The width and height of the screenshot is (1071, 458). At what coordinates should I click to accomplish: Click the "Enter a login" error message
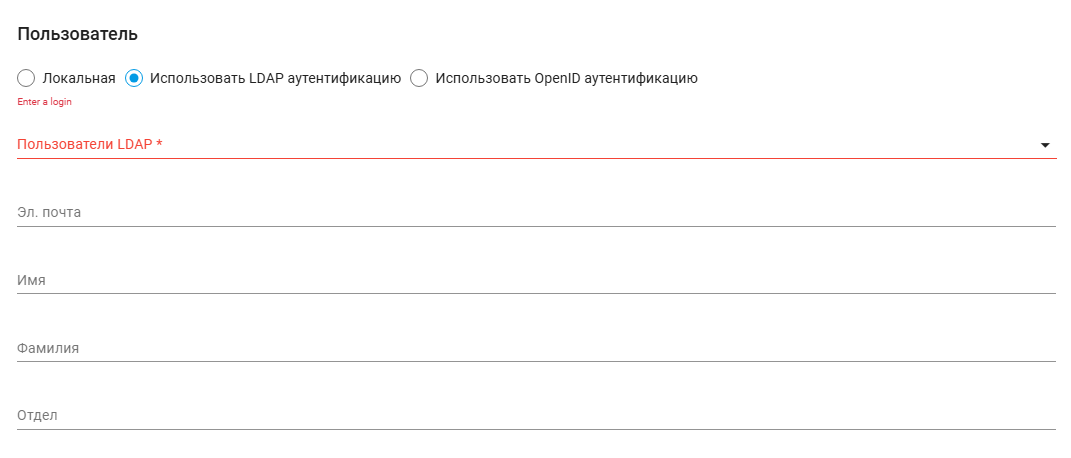pos(45,102)
